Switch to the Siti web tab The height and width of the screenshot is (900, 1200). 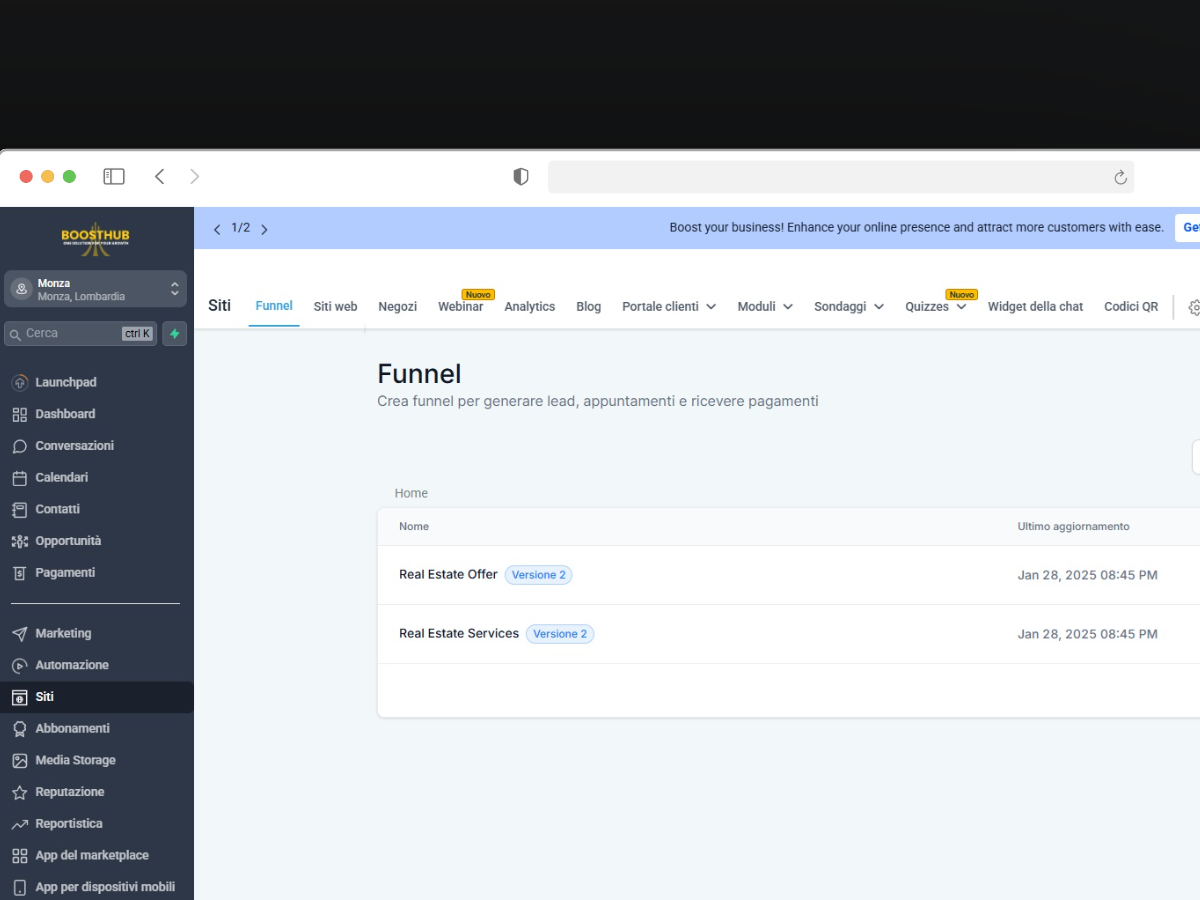(x=335, y=307)
